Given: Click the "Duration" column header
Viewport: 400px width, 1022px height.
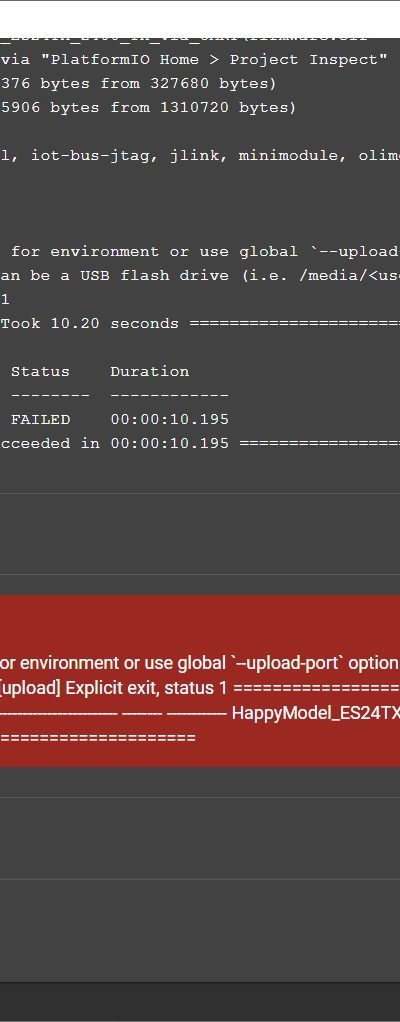Looking at the screenshot, I should 149,372.
